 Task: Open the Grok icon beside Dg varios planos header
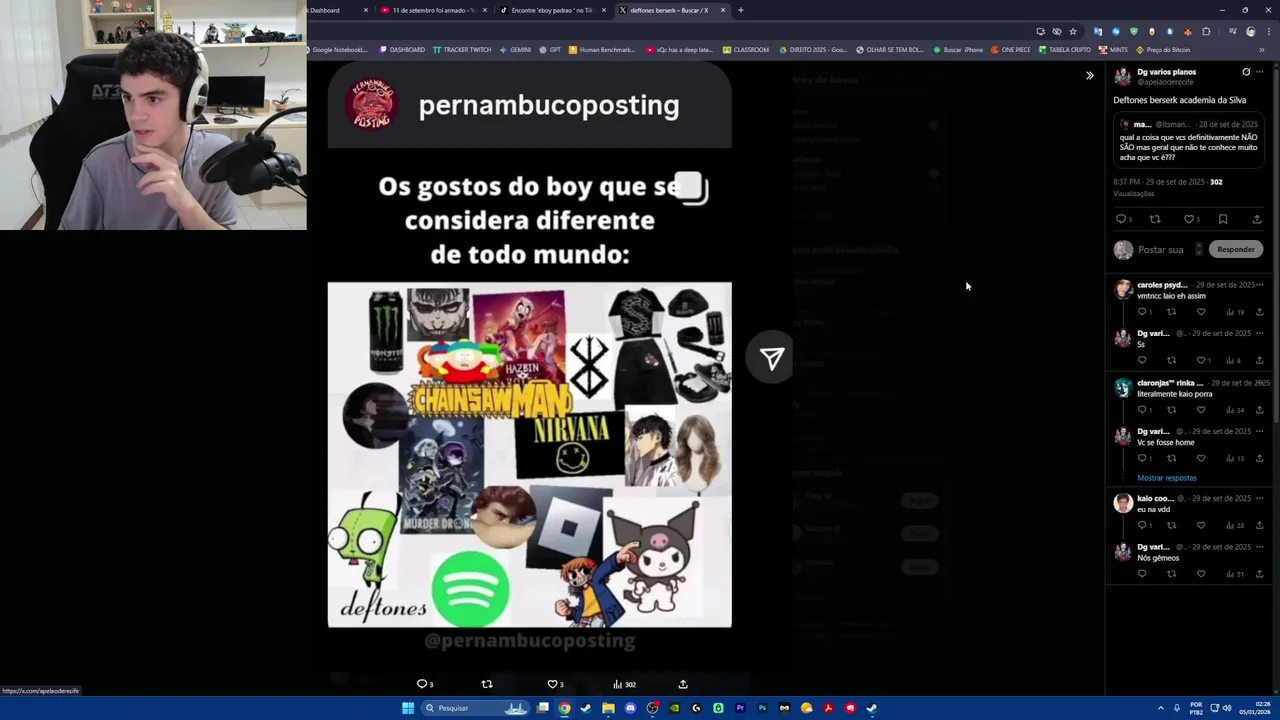click(x=1246, y=72)
